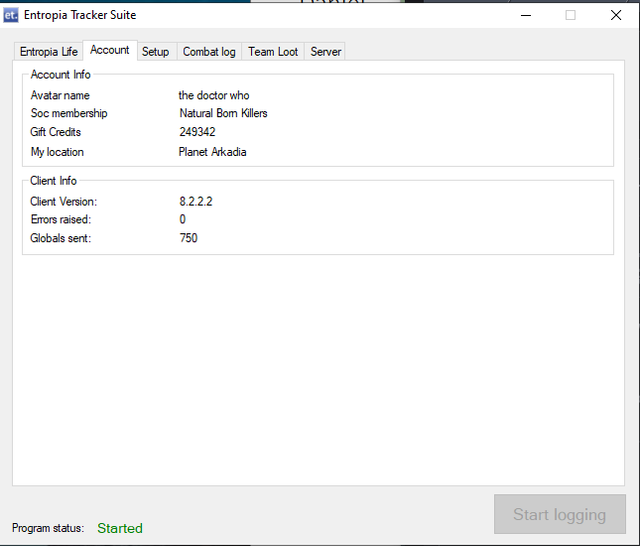This screenshot has width=640, height=546.
Task: Click the 'My location' label
Action: [57, 152]
